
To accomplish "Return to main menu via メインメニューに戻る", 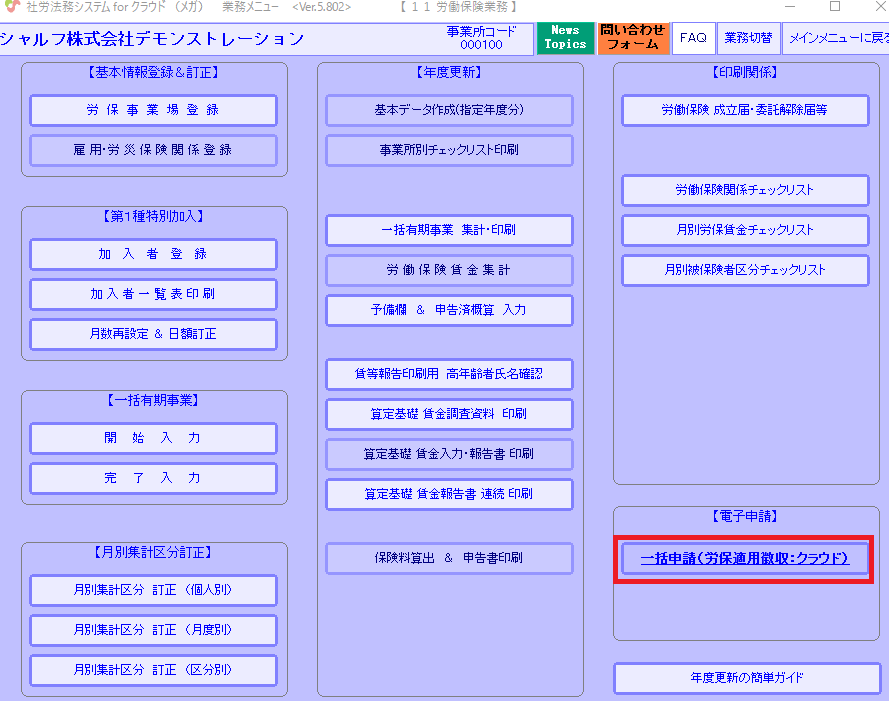I will click(836, 38).
